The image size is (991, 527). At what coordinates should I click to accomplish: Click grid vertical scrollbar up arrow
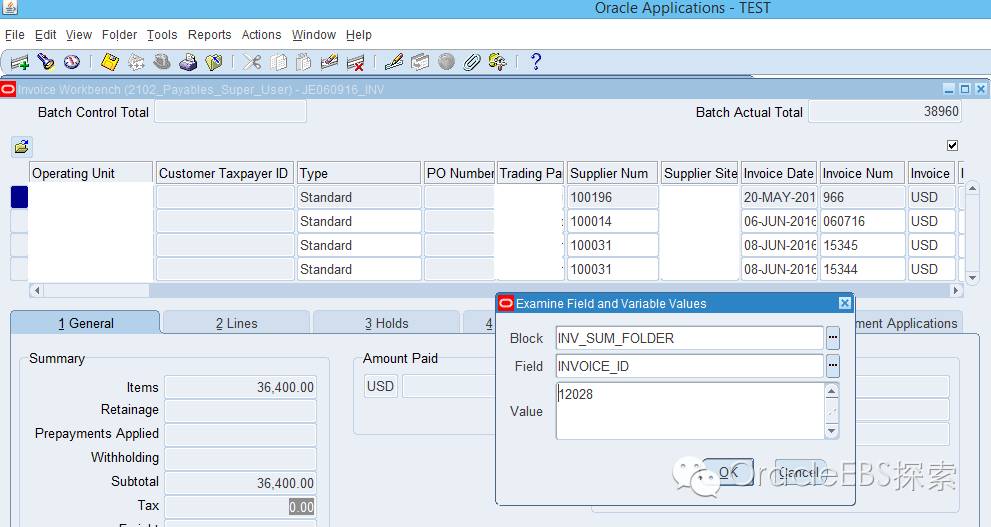click(972, 189)
